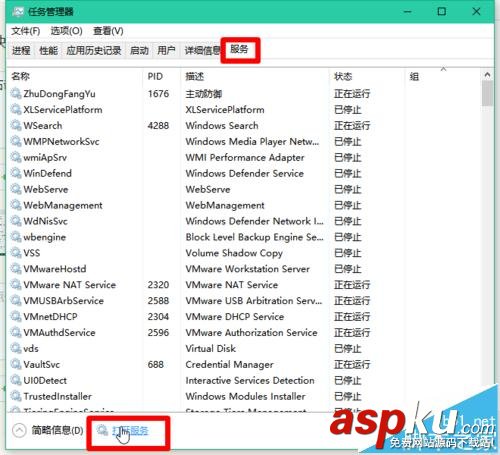
Task: Open the 选项(O) menu
Action: [x=66, y=31]
